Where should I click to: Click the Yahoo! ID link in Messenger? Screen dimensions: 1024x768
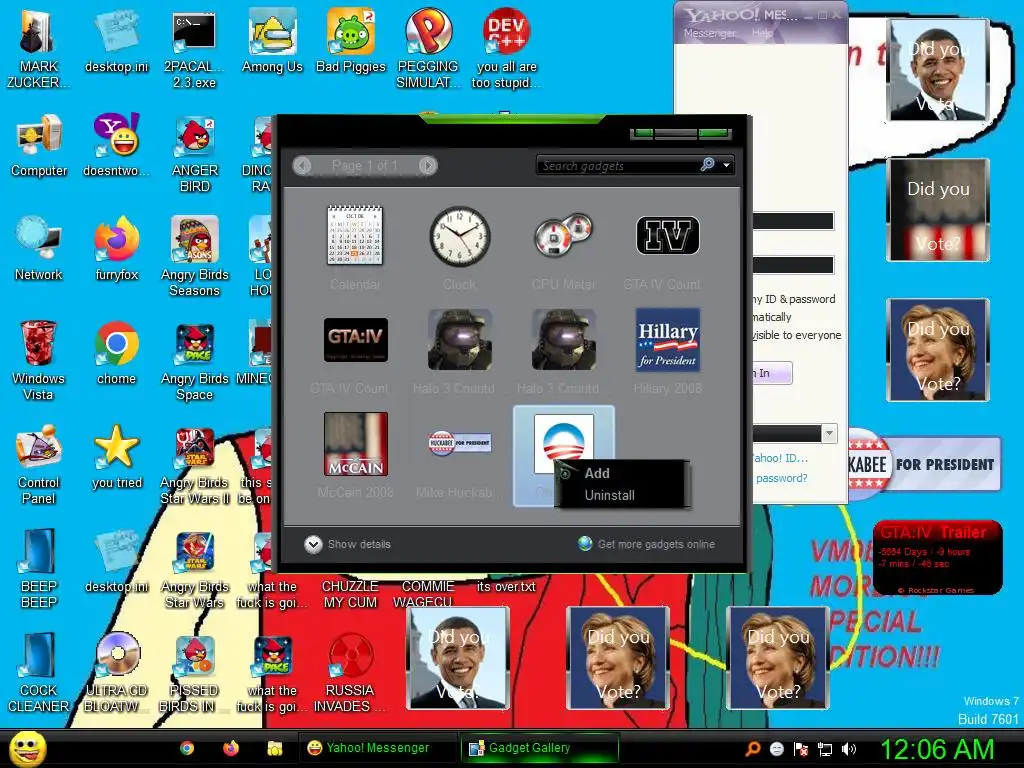780,458
